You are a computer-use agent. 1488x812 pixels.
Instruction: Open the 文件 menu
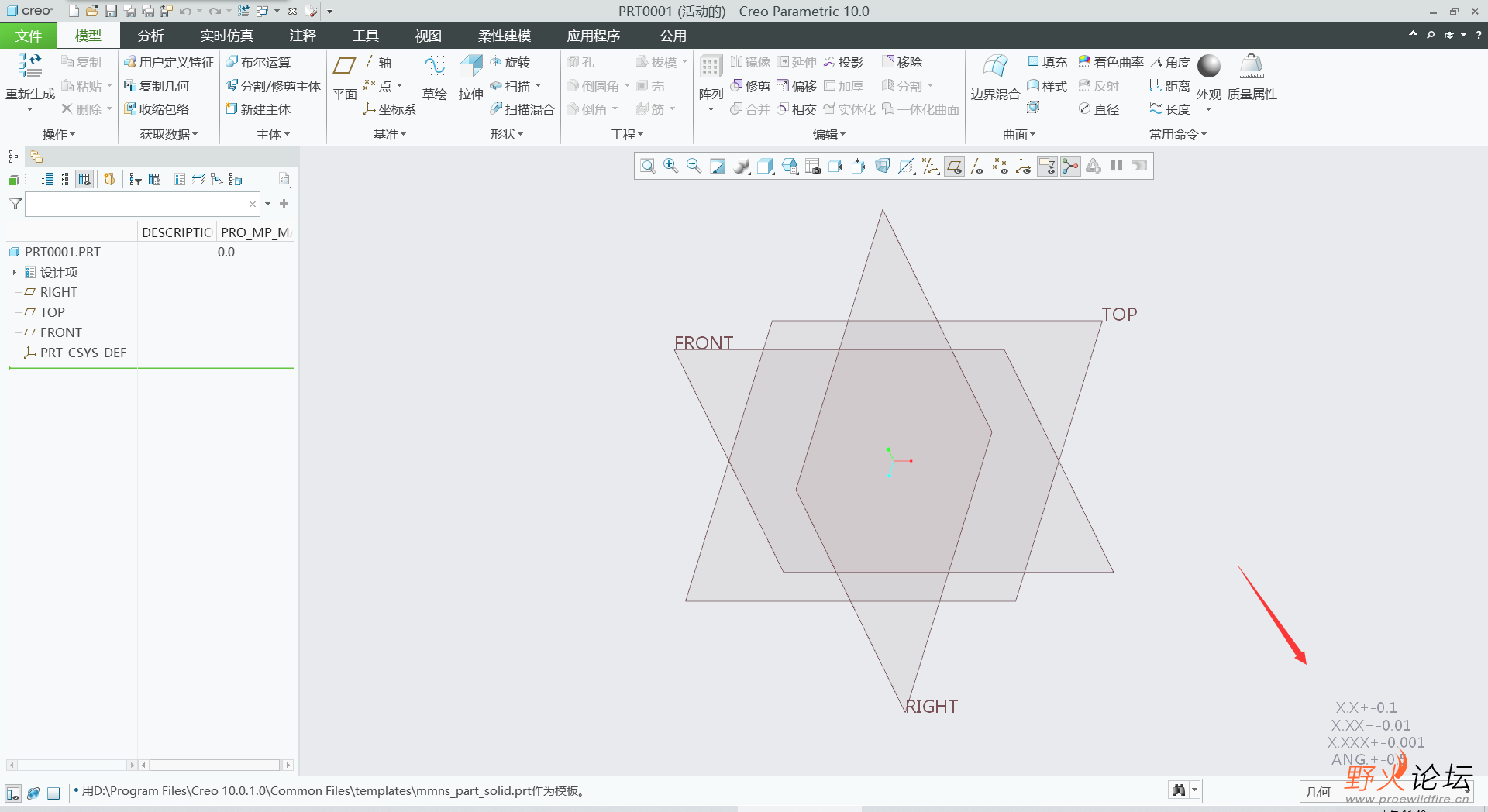pyautogui.click(x=29, y=36)
